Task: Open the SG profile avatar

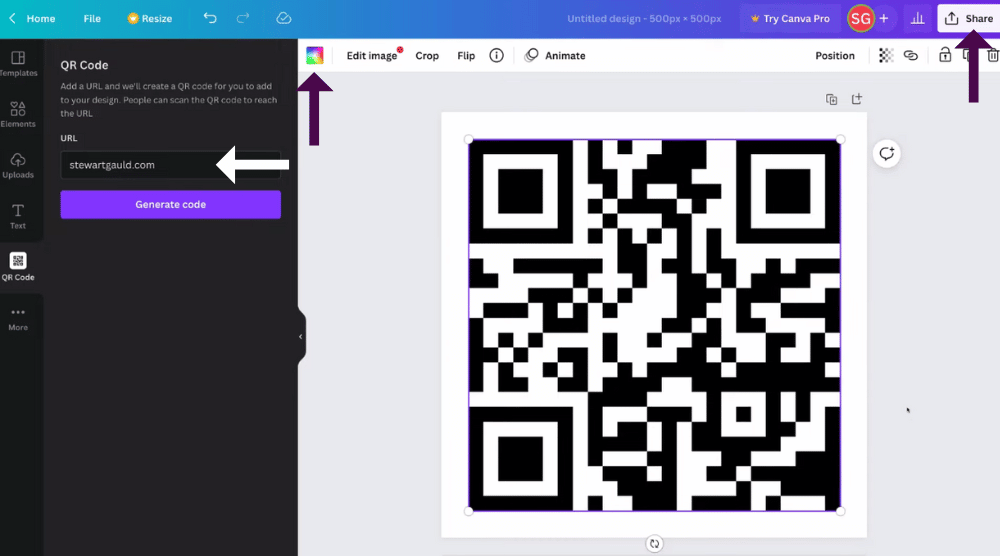Action: 860,18
